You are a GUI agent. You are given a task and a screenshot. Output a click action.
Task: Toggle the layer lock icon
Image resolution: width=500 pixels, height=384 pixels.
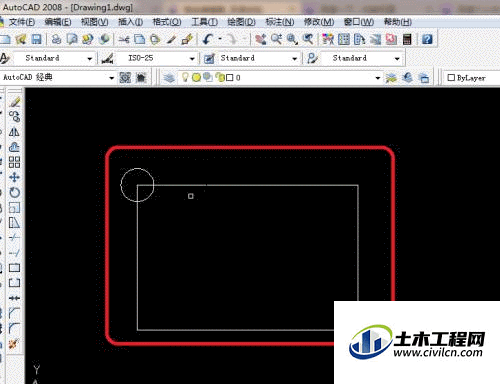point(219,77)
